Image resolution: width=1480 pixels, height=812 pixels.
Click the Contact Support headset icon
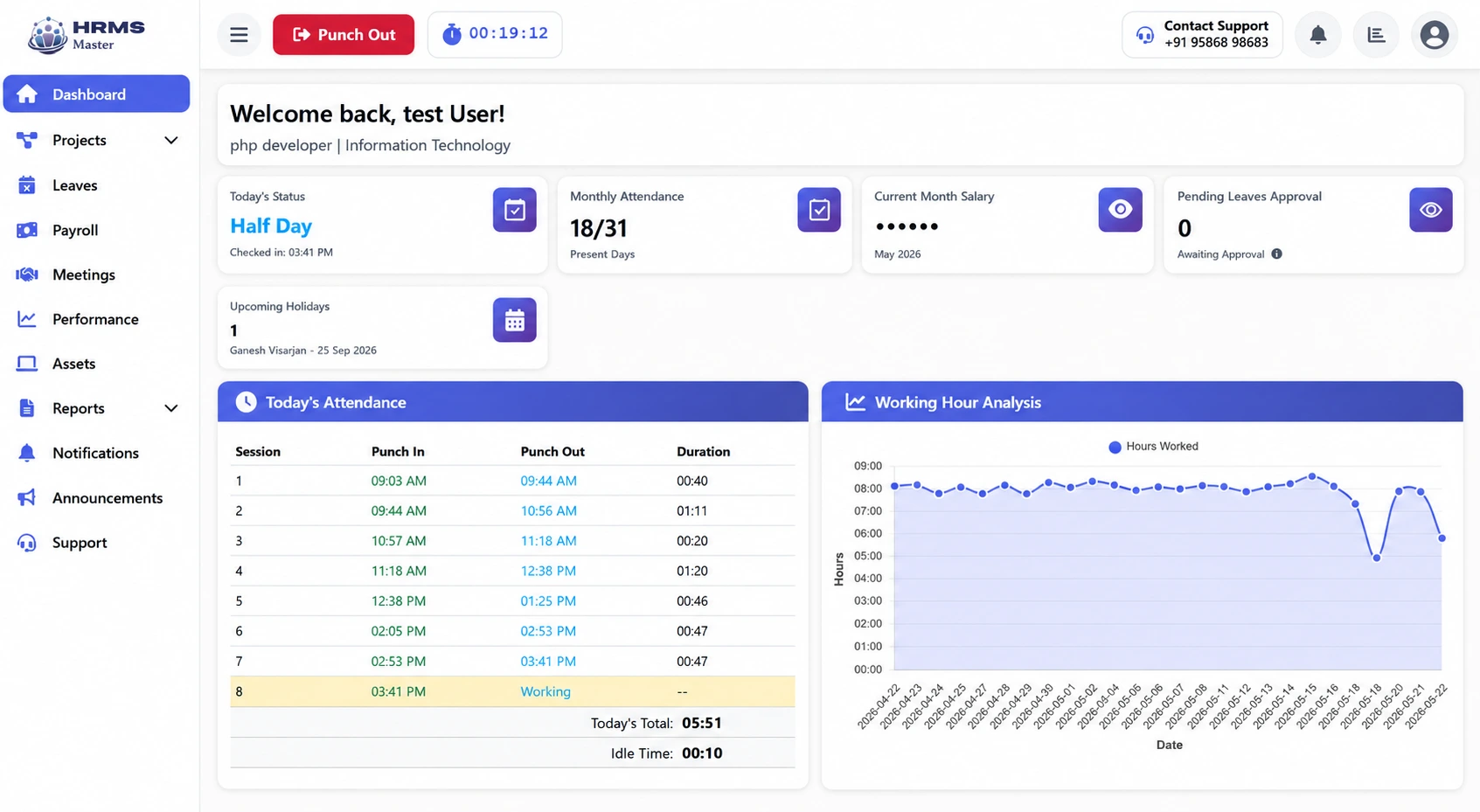tap(1145, 35)
